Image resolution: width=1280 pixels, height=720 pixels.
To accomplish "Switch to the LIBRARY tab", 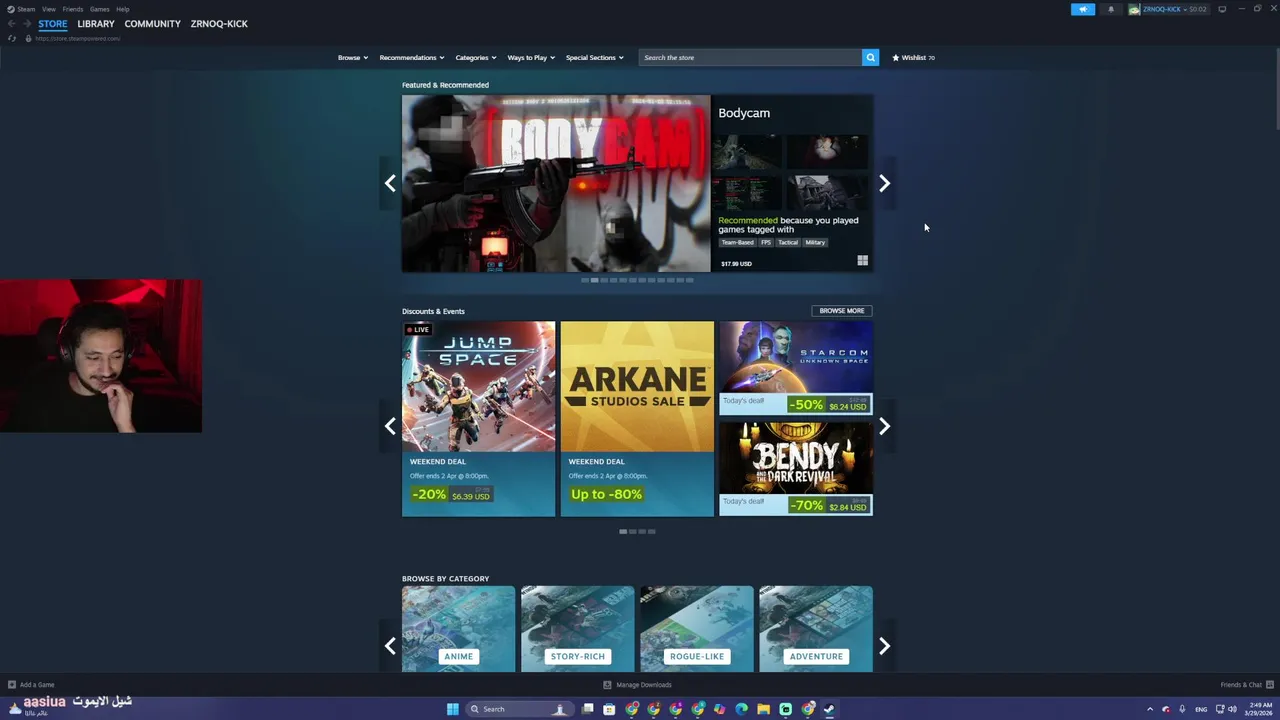I will click(96, 24).
